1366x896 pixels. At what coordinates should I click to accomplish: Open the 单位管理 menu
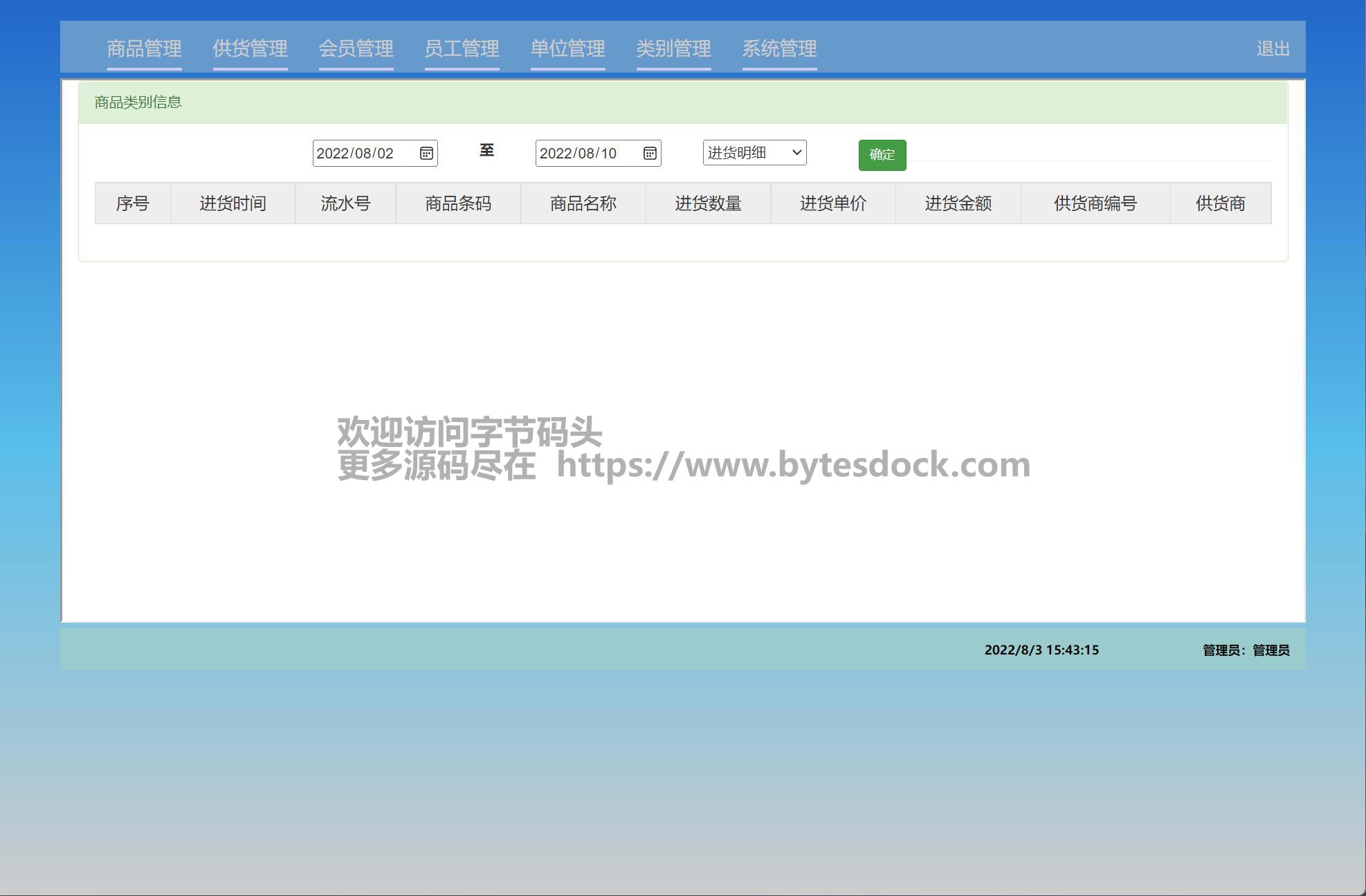click(567, 48)
